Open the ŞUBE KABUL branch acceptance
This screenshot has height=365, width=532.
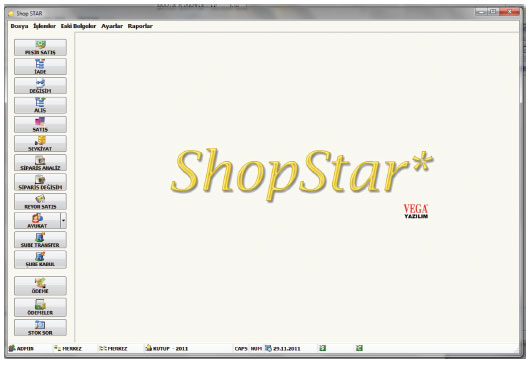coord(40,260)
